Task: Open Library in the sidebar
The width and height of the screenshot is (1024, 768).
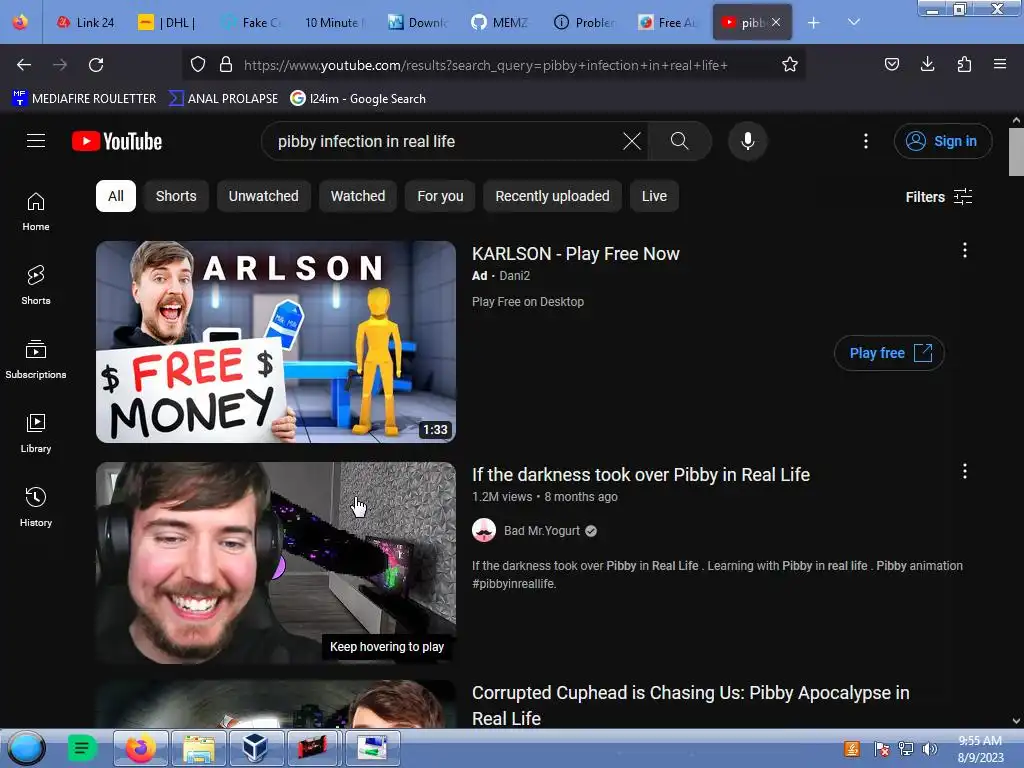Action: (36, 433)
